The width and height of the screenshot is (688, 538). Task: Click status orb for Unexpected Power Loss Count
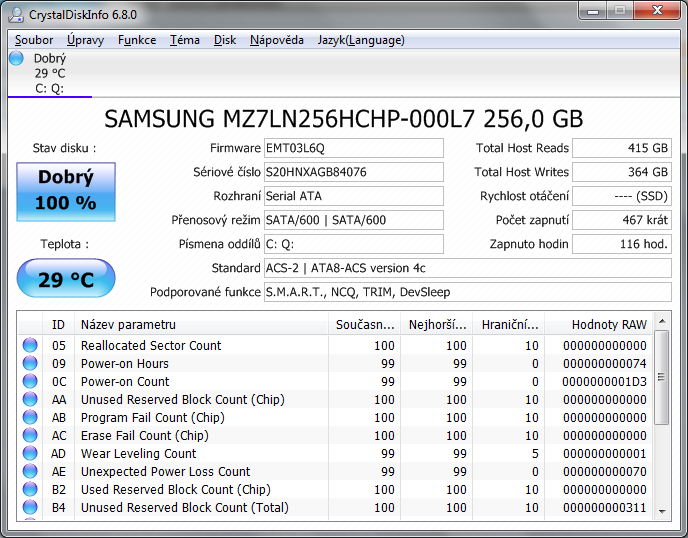[x=30, y=472]
